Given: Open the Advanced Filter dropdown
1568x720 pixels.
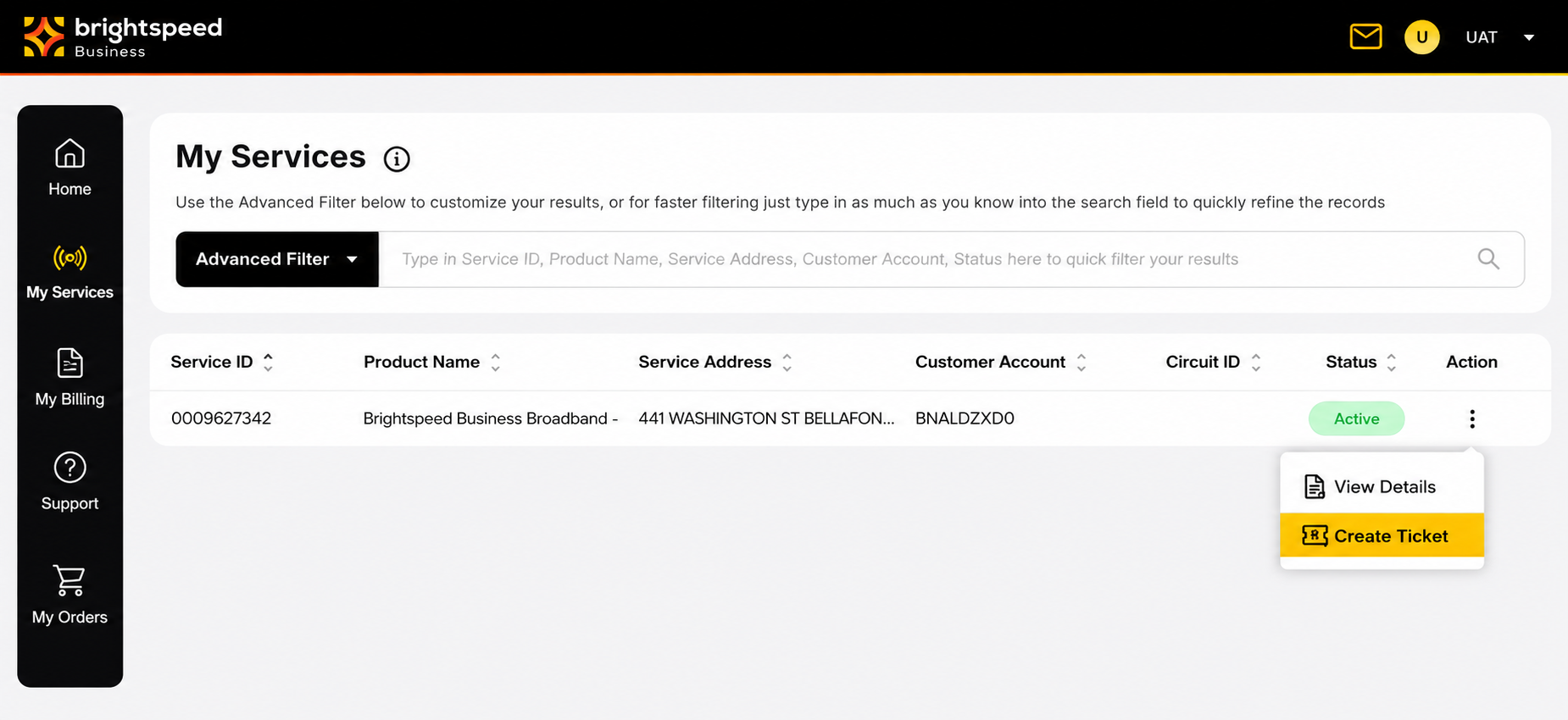Looking at the screenshot, I should (277, 259).
